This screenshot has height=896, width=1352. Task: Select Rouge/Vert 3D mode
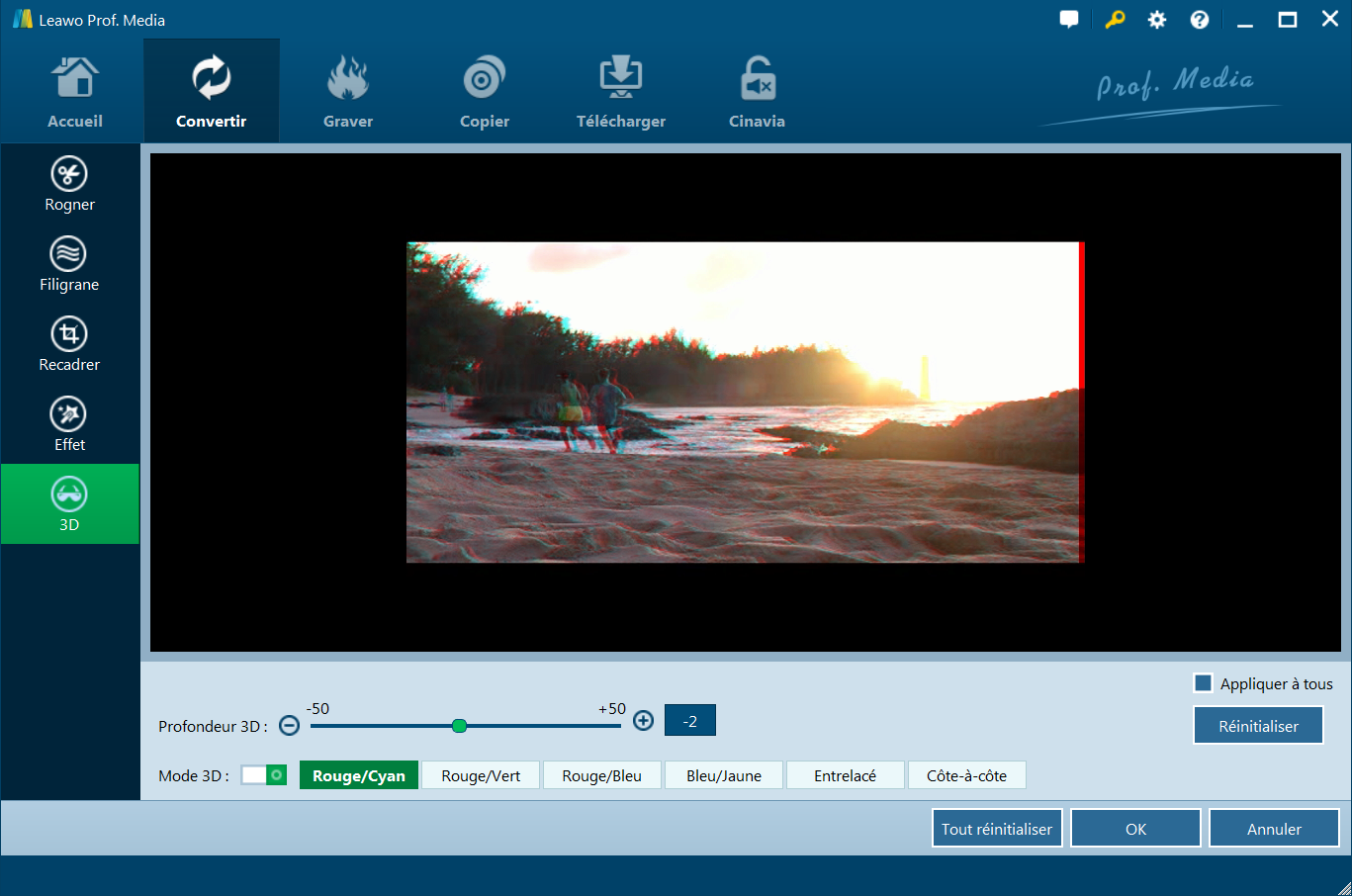[x=481, y=775]
